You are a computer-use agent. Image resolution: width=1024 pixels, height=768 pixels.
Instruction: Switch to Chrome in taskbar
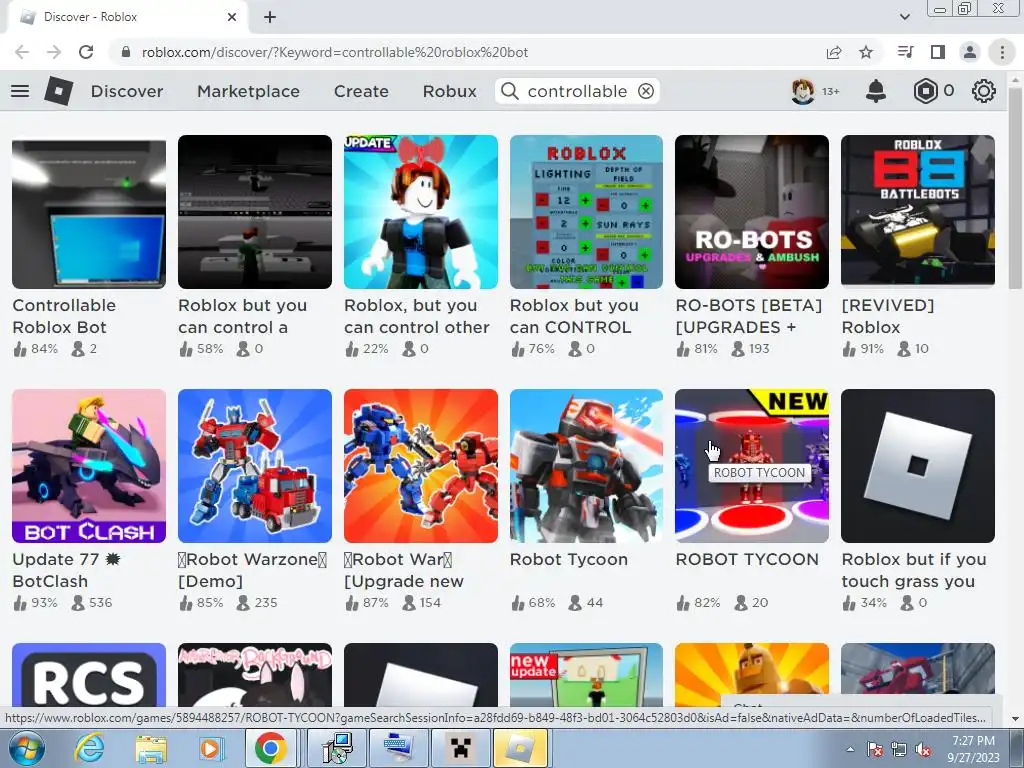(270, 748)
